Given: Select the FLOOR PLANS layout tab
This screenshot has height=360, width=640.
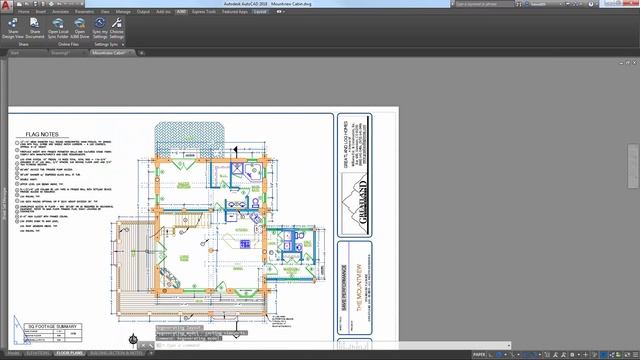Looking at the screenshot, I should 69,353.
